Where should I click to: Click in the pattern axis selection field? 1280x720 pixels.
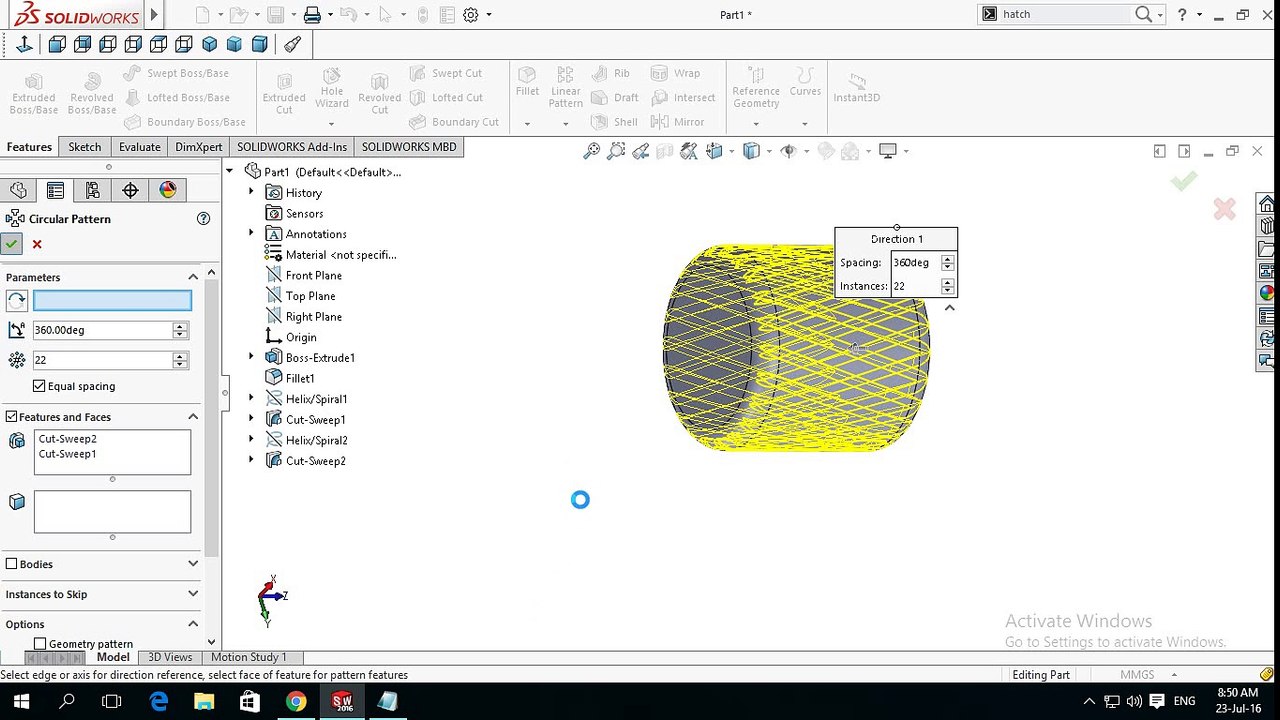(112, 300)
